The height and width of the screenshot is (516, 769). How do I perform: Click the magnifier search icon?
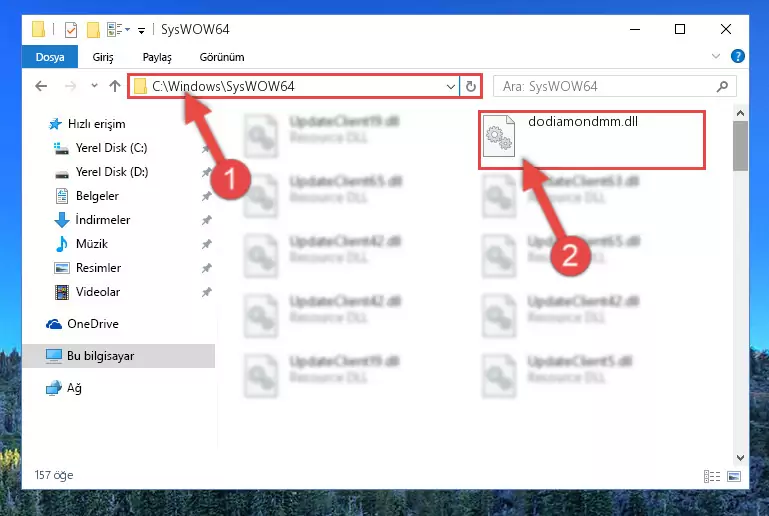[722, 87]
